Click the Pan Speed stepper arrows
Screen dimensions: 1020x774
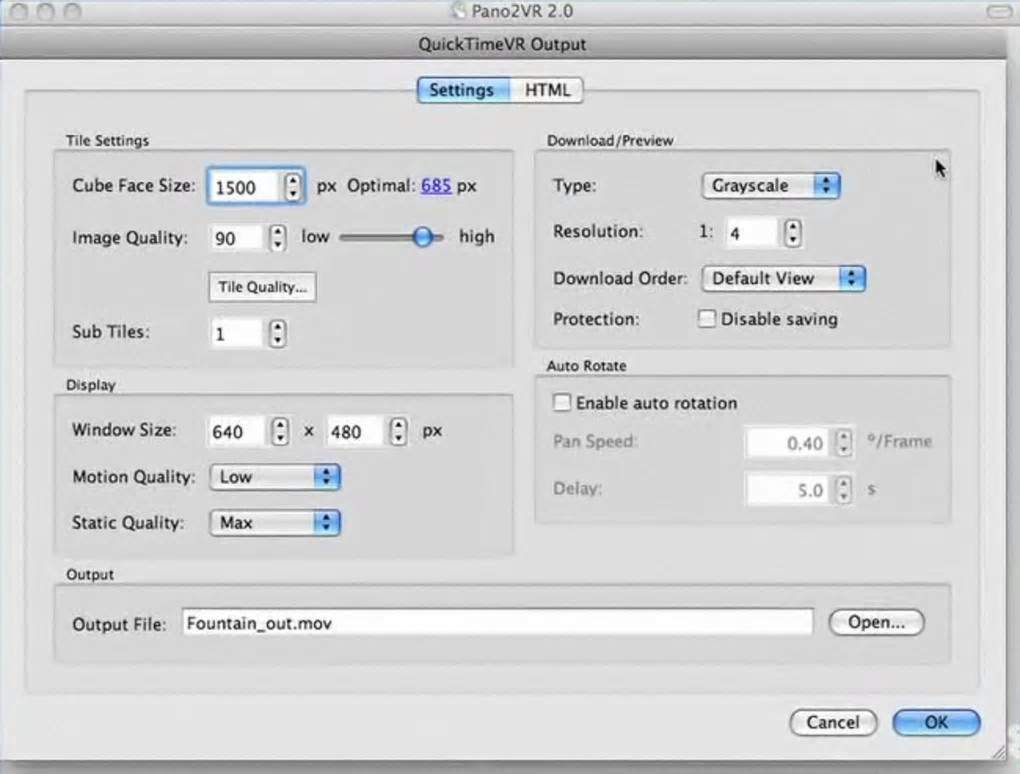click(x=844, y=443)
